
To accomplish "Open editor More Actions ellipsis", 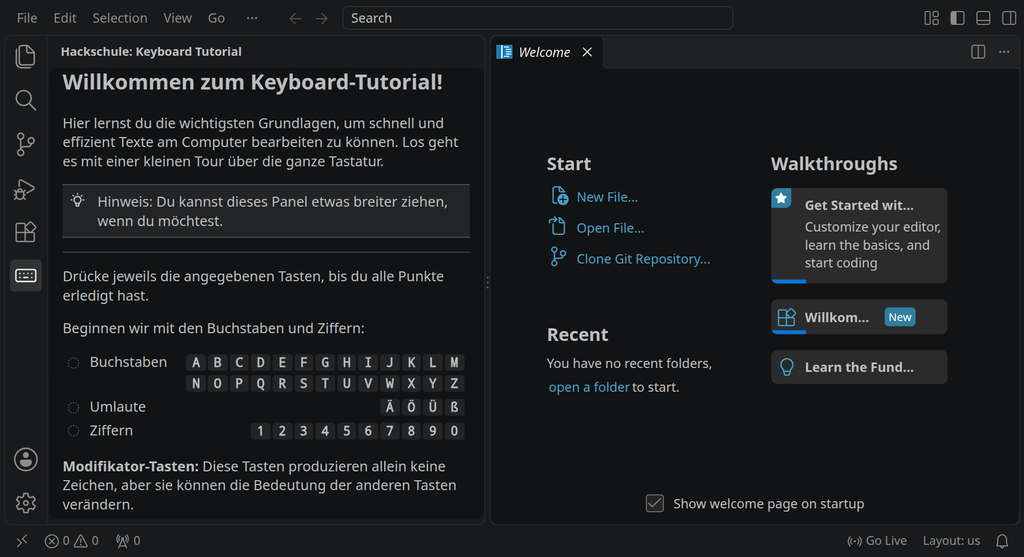I will click(1004, 52).
